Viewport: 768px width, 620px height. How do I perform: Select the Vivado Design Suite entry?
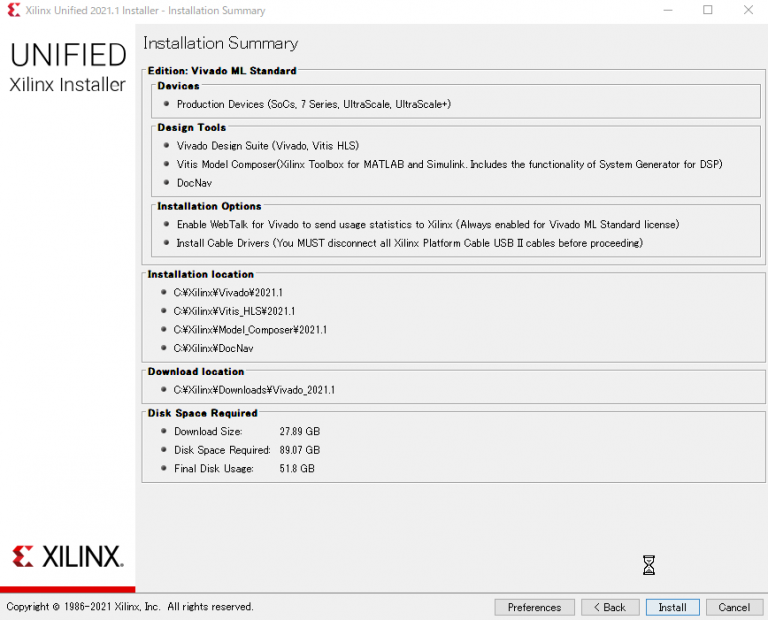267,146
